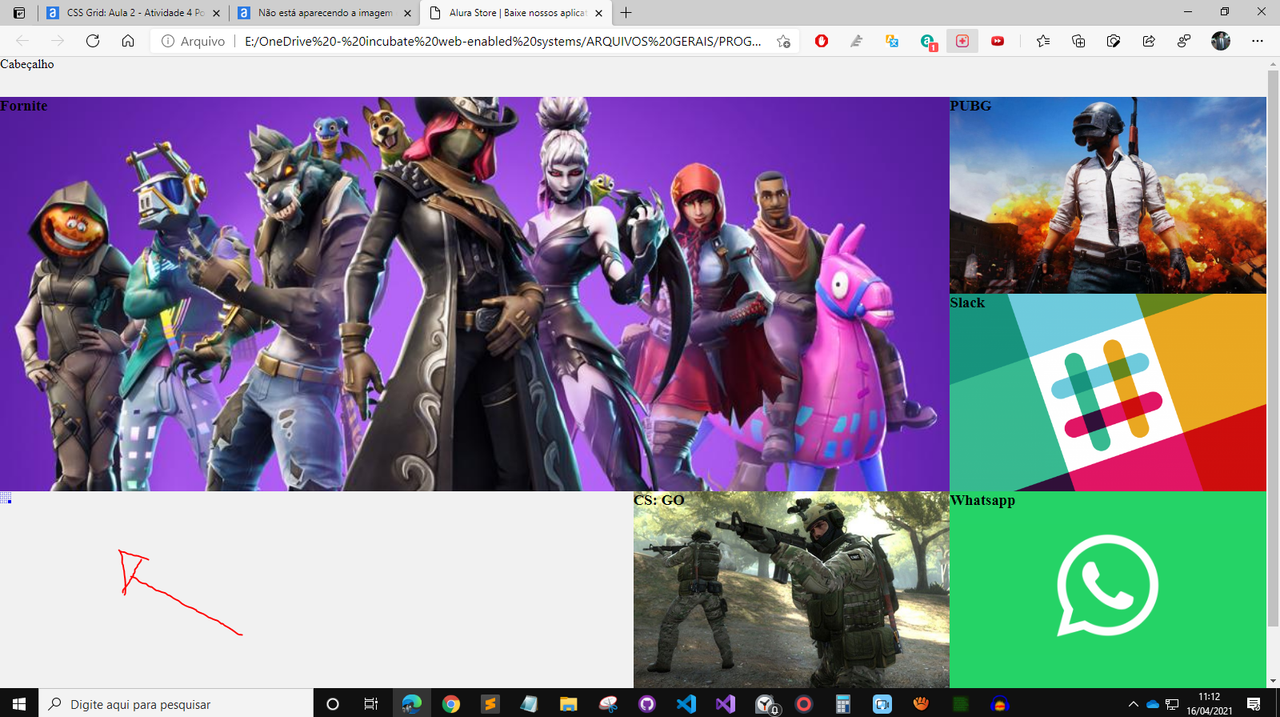Open OneDrive cloud tray icon
The width and height of the screenshot is (1280, 717).
1152,704
